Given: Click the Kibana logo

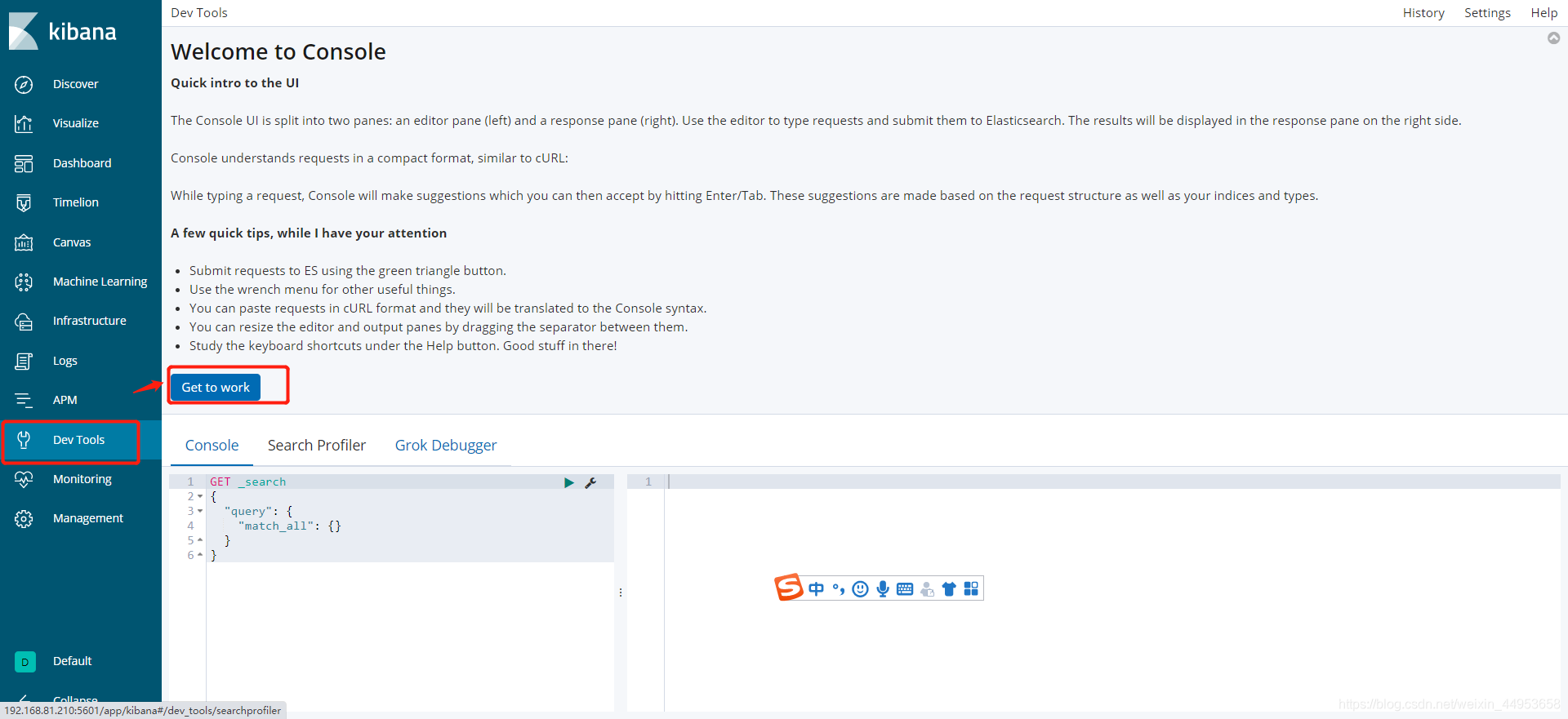Looking at the screenshot, I should (63, 31).
